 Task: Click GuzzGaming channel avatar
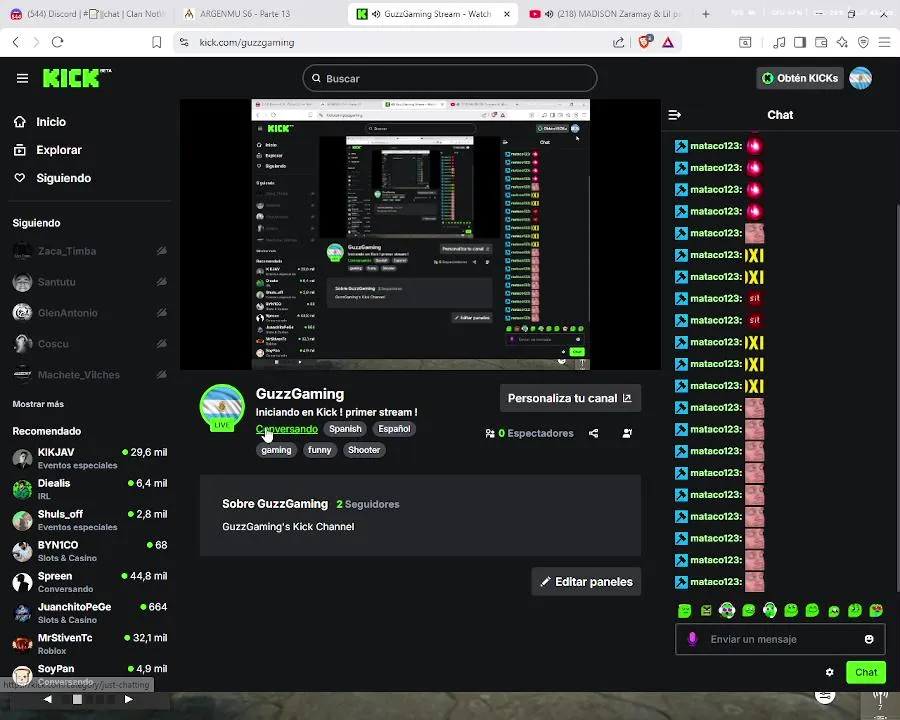222,407
